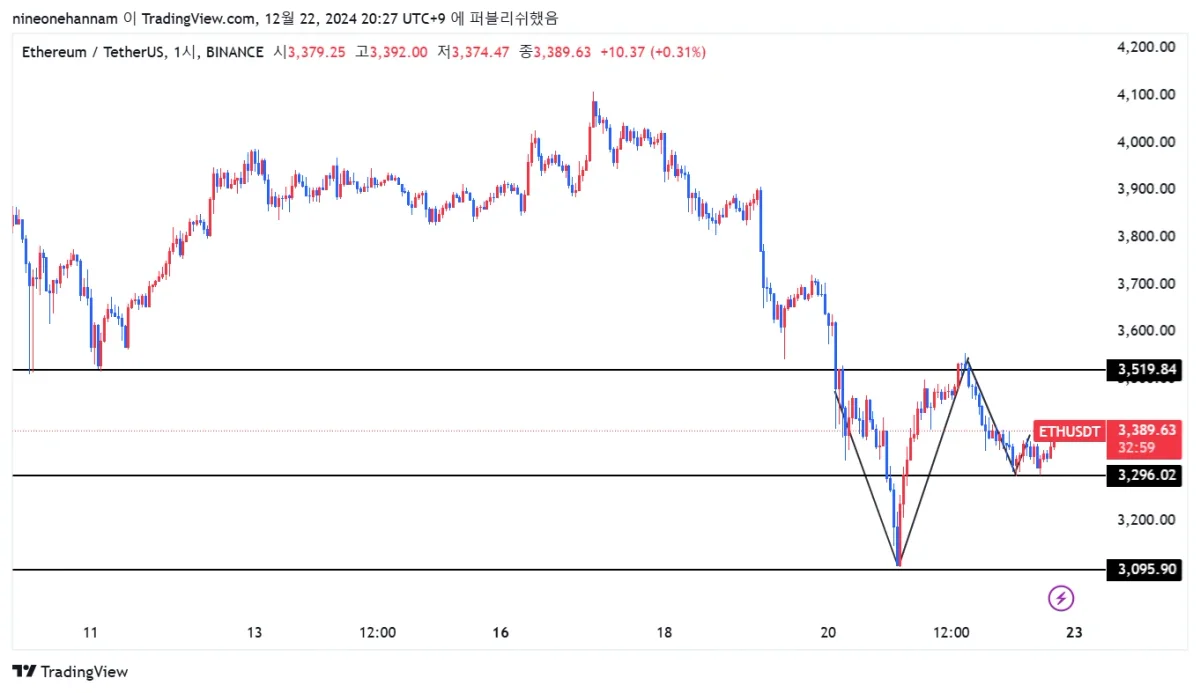This screenshot has height=693, width=1200.
Task: Click date label 20 on time axis
Action: (828, 632)
